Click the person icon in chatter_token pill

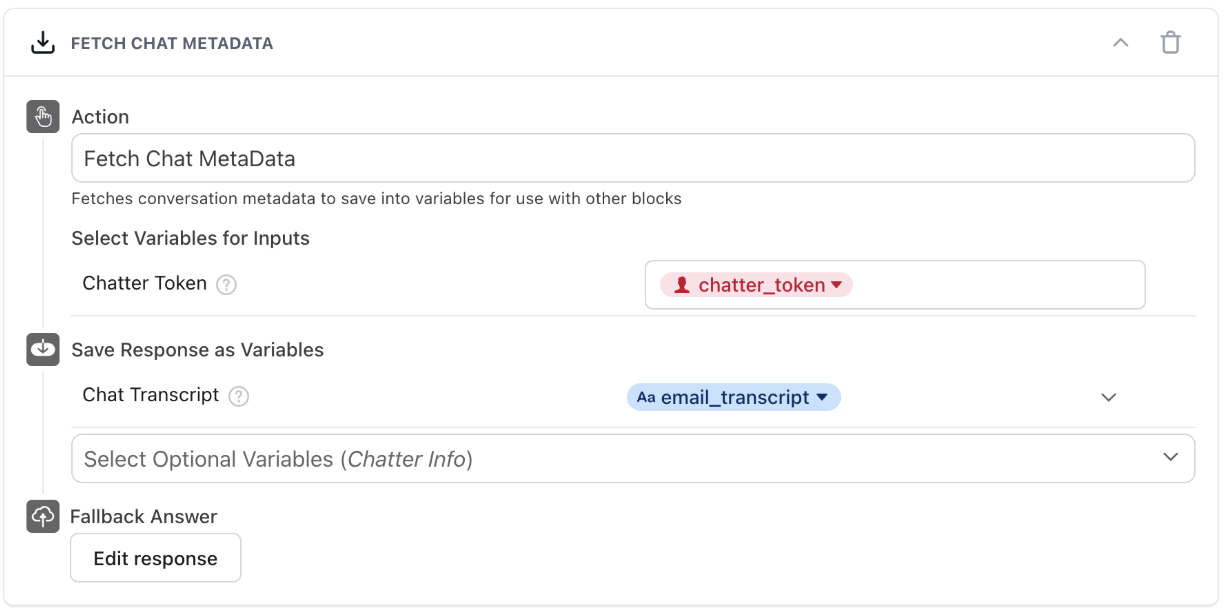click(x=682, y=285)
